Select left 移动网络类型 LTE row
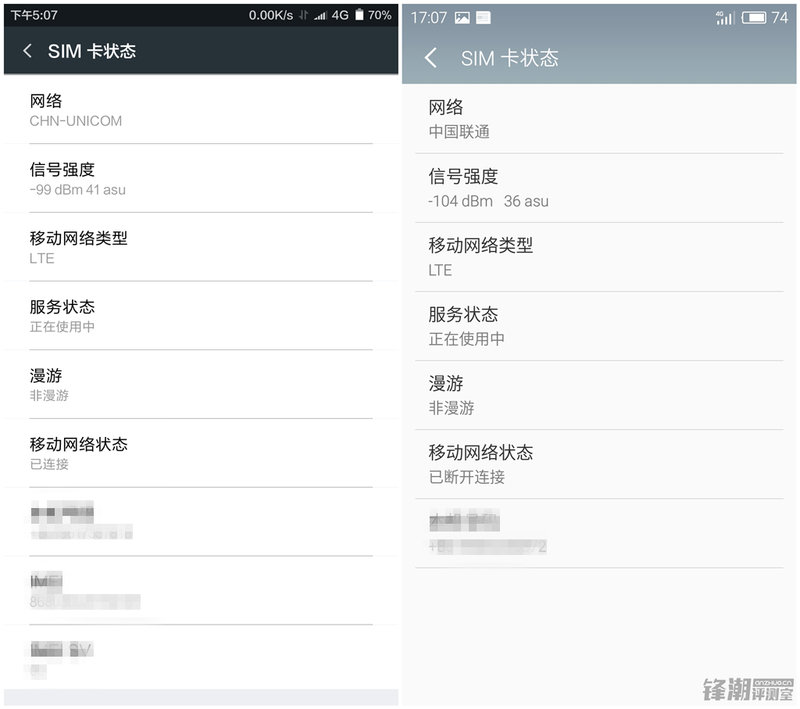The height and width of the screenshot is (709, 800). click(201, 247)
